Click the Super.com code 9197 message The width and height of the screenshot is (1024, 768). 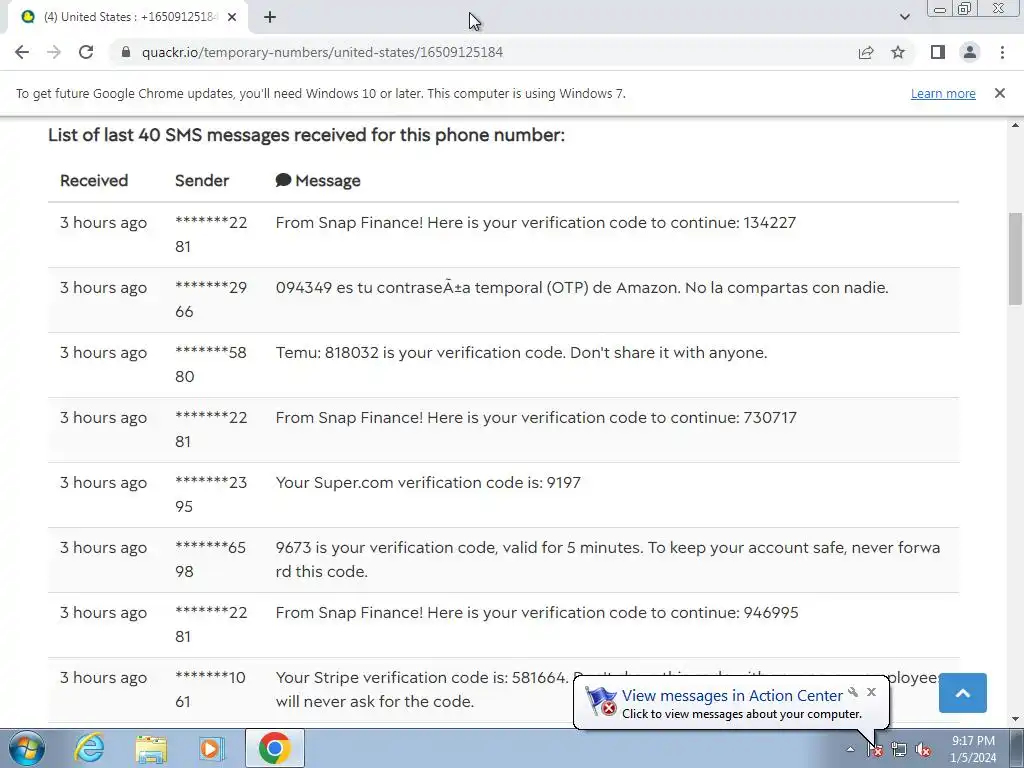428,483
